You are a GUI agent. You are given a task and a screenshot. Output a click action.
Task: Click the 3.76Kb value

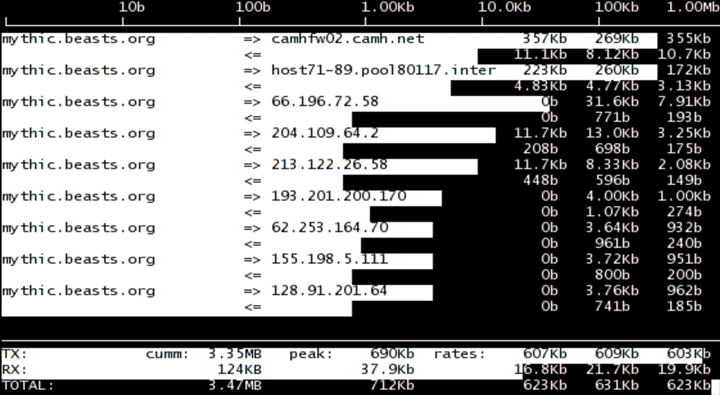pyautogui.click(x=612, y=290)
